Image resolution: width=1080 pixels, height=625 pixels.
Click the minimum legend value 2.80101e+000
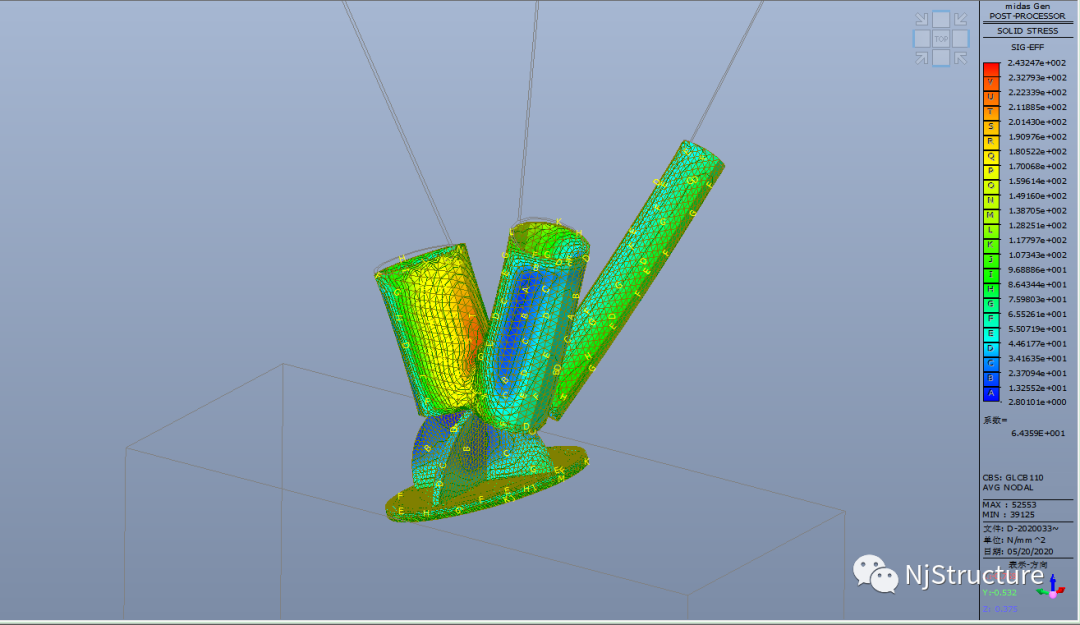[x=1037, y=402]
